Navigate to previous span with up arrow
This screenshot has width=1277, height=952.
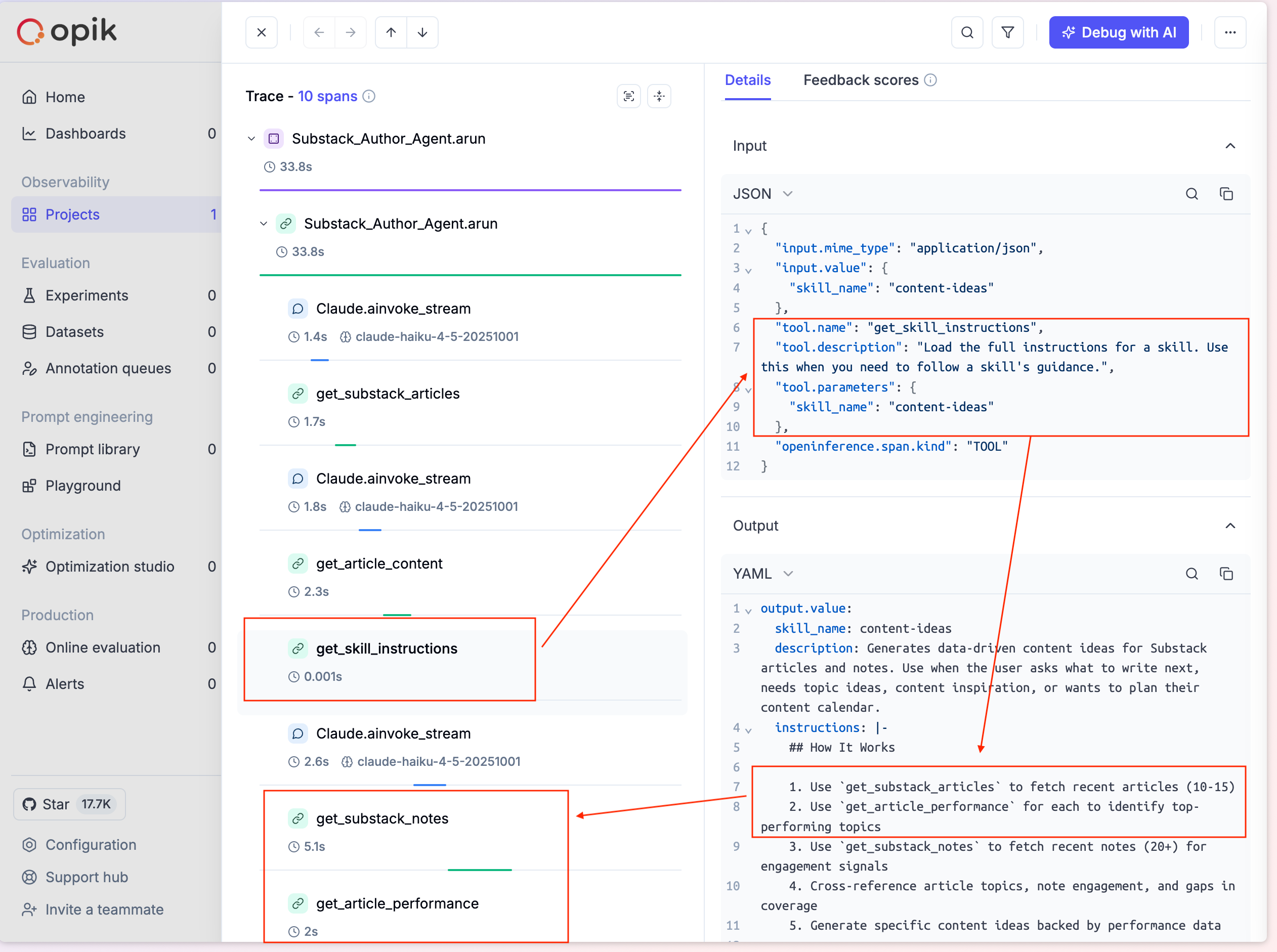pyautogui.click(x=391, y=32)
